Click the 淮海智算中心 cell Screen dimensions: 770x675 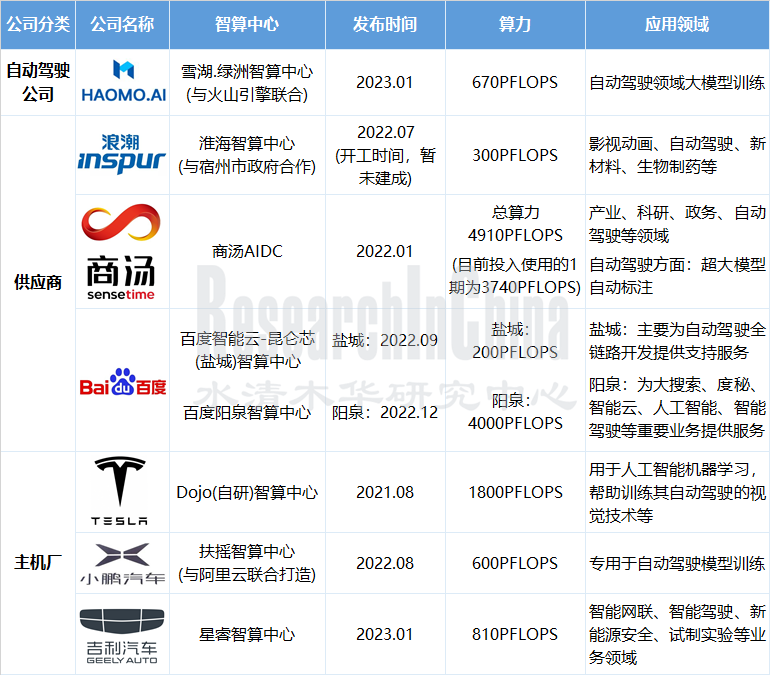coord(247,155)
